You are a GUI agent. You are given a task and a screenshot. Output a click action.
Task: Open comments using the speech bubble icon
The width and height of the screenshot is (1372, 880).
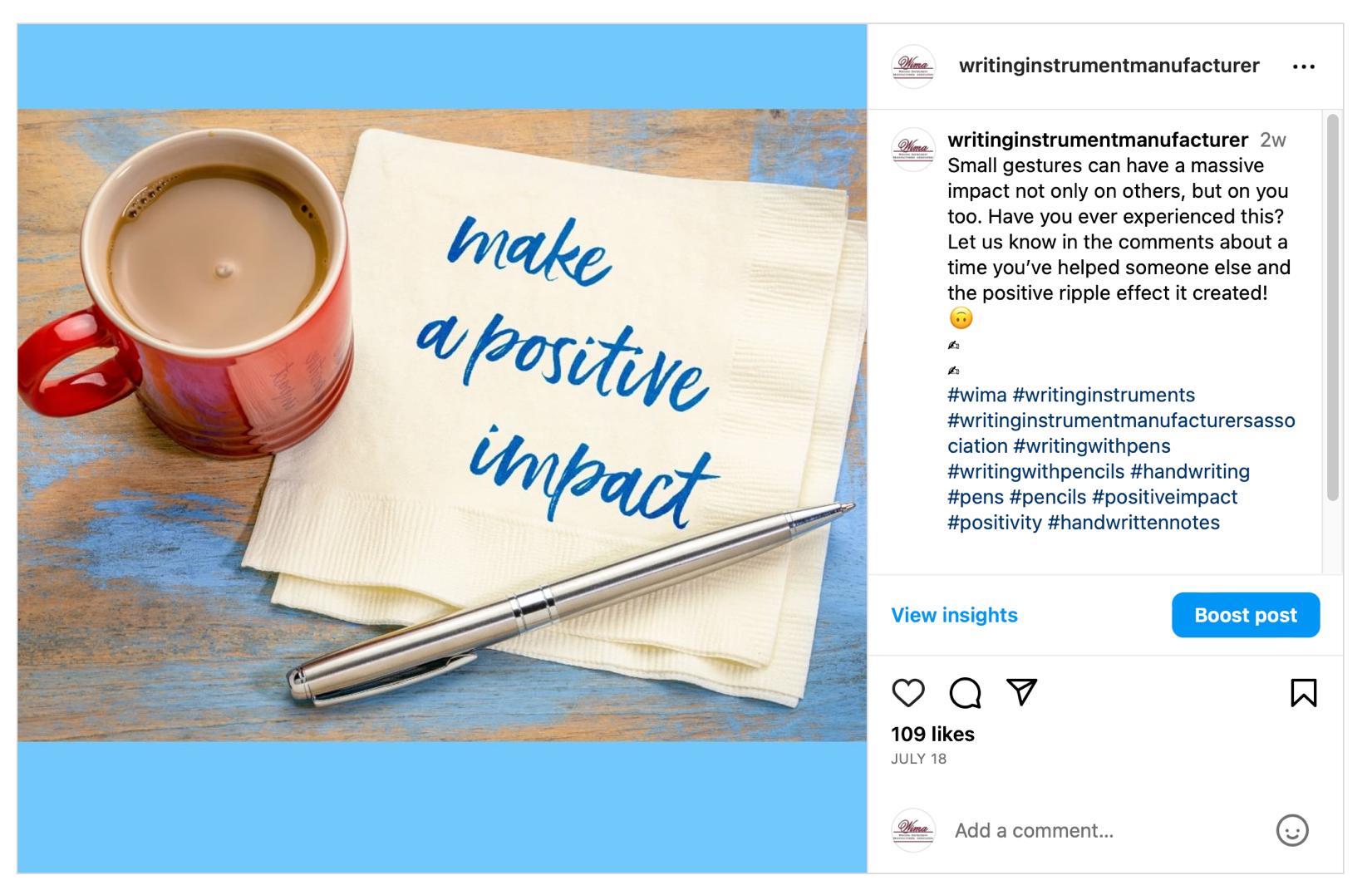click(x=965, y=692)
